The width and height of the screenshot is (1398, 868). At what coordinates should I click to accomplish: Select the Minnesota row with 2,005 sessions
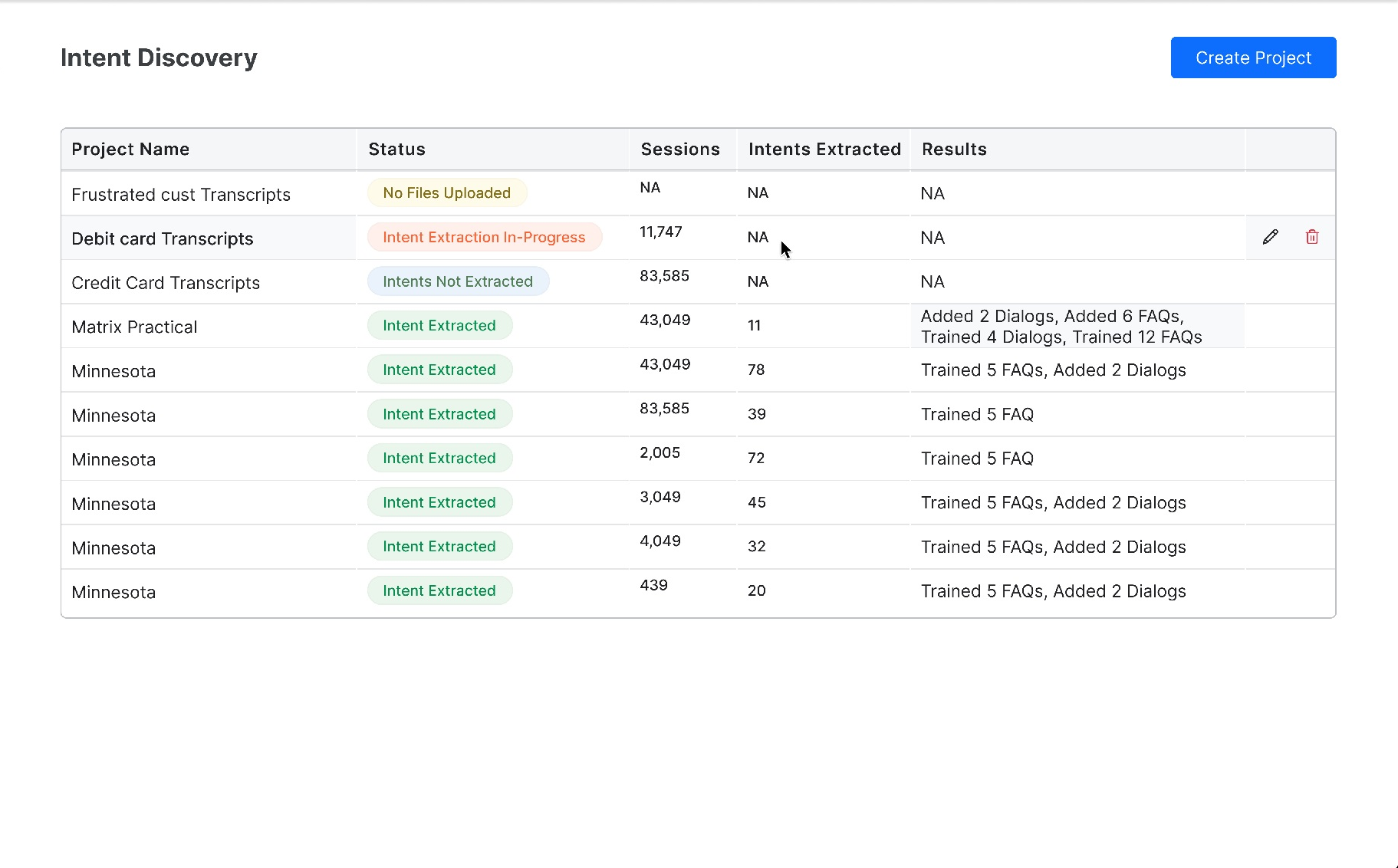tap(113, 460)
